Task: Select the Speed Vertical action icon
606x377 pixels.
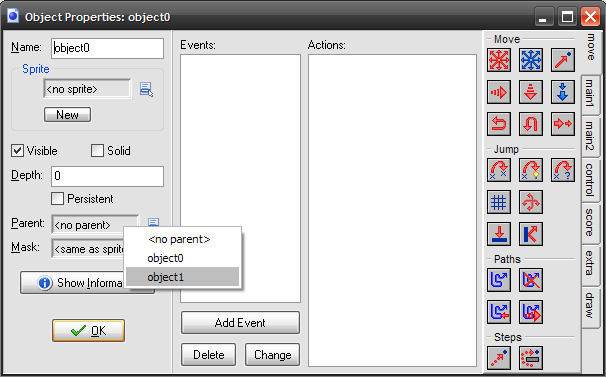Action: point(531,92)
